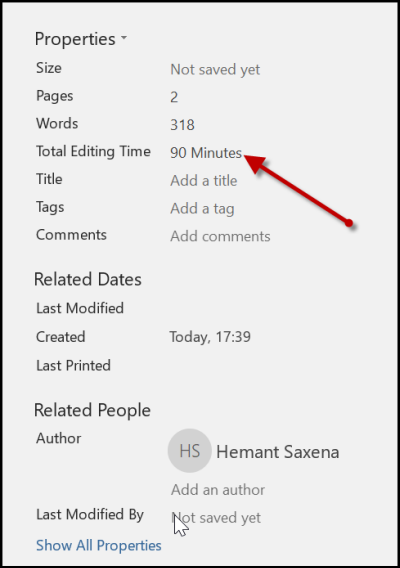Click the Total Editing Time label

pos(93,151)
